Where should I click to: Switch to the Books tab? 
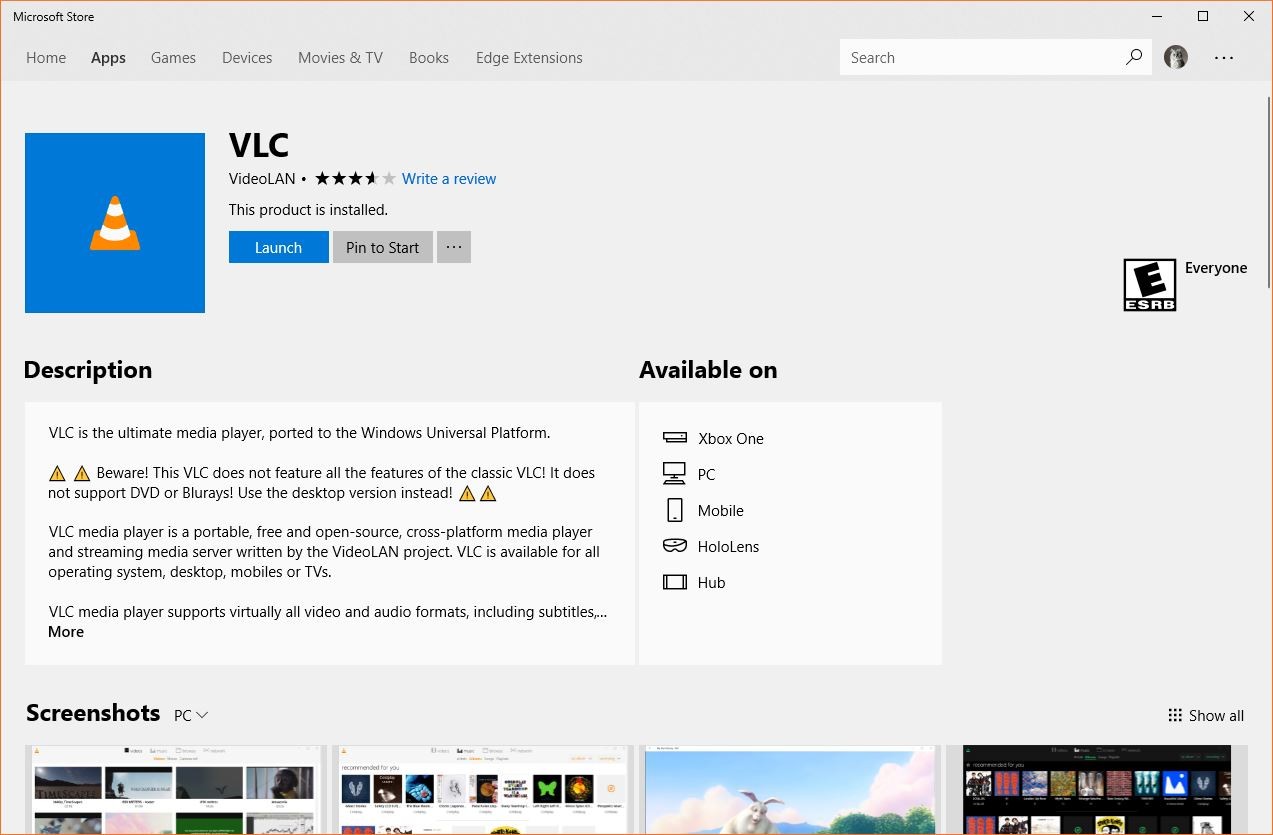pos(429,58)
